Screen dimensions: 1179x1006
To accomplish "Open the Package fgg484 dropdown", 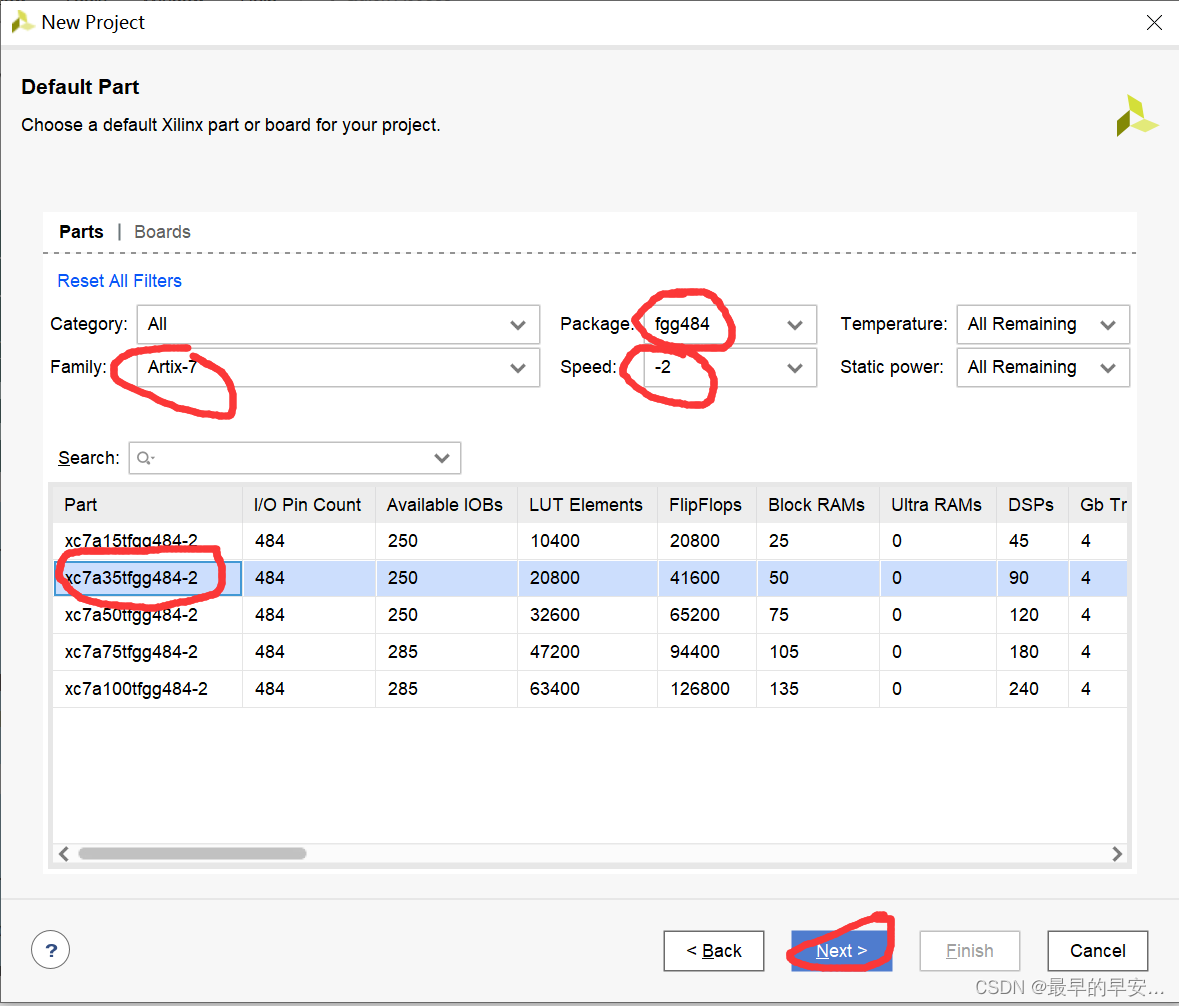I will [x=727, y=324].
